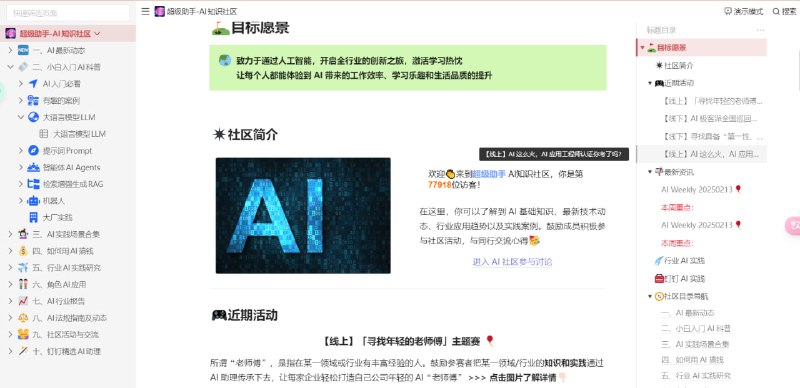Collapse 最新资讯 outline section
Screen dimensions: 800x388
(650, 172)
